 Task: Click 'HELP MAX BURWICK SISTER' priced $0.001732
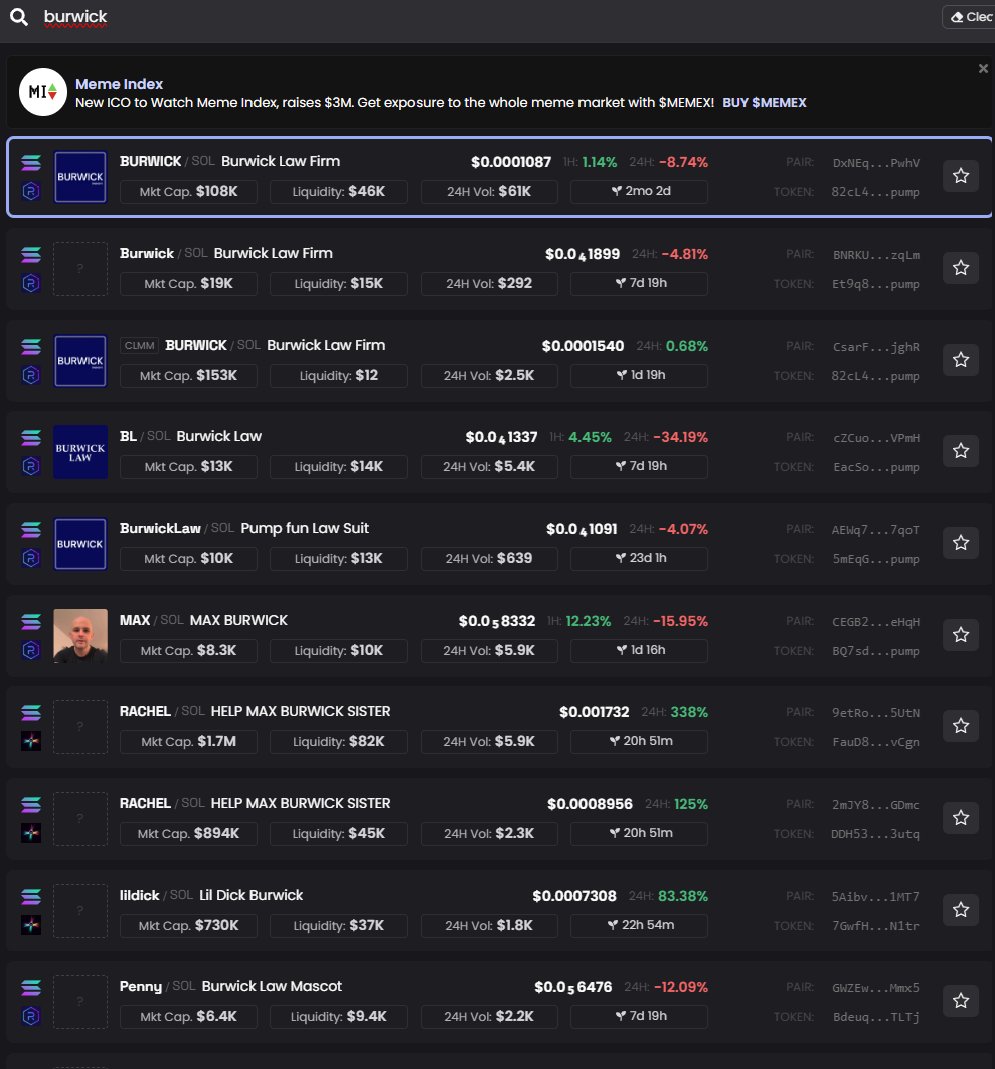pyautogui.click(x=300, y=712)
